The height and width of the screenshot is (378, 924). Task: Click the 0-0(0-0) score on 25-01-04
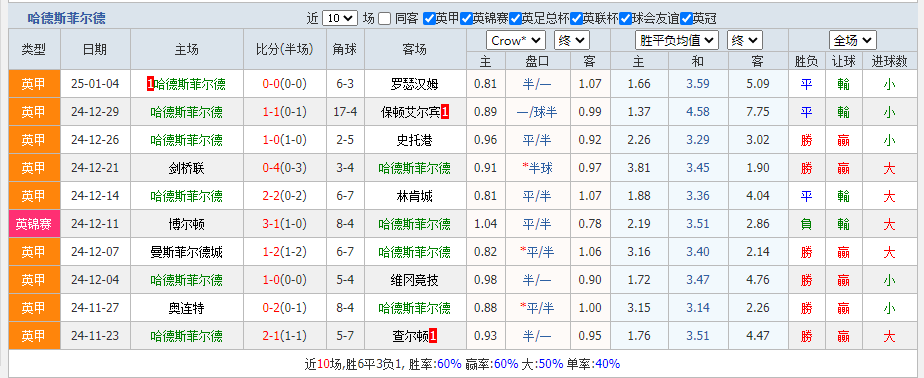click(x=285, y=84)
